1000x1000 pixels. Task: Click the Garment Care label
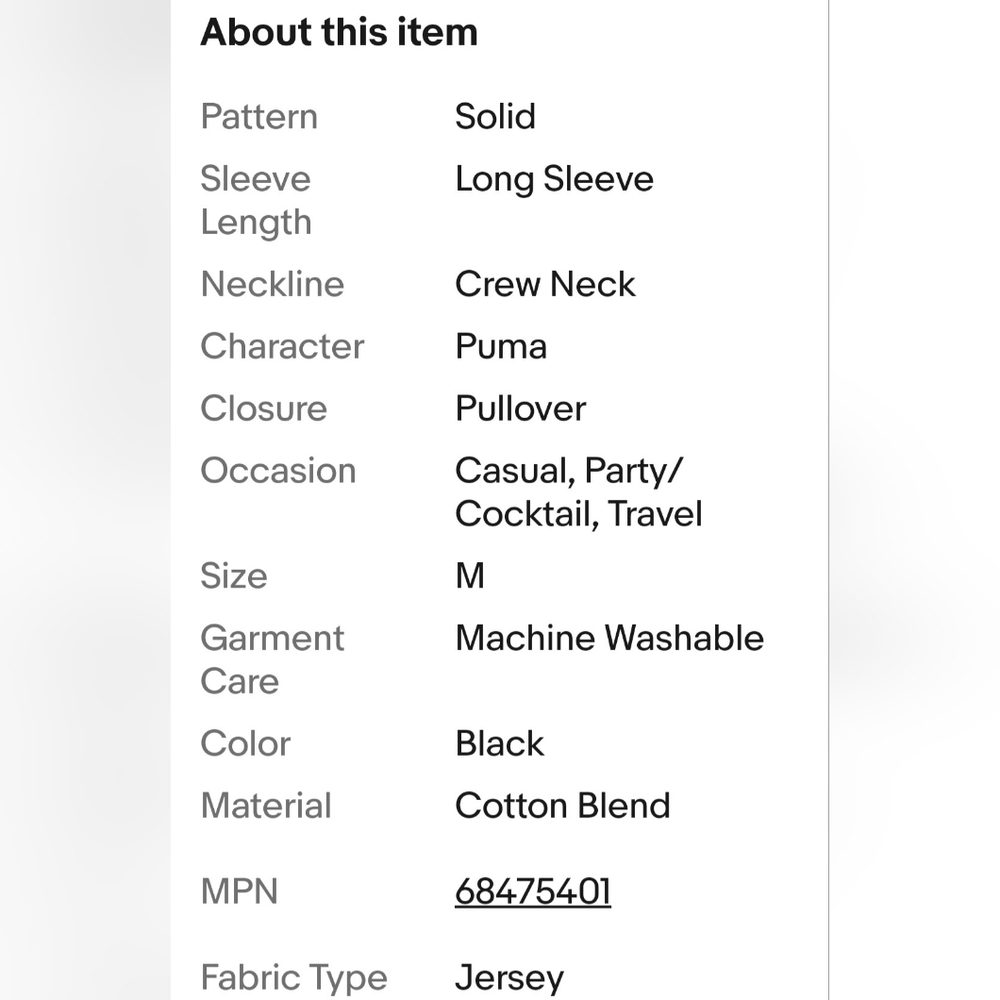(272, 659)
